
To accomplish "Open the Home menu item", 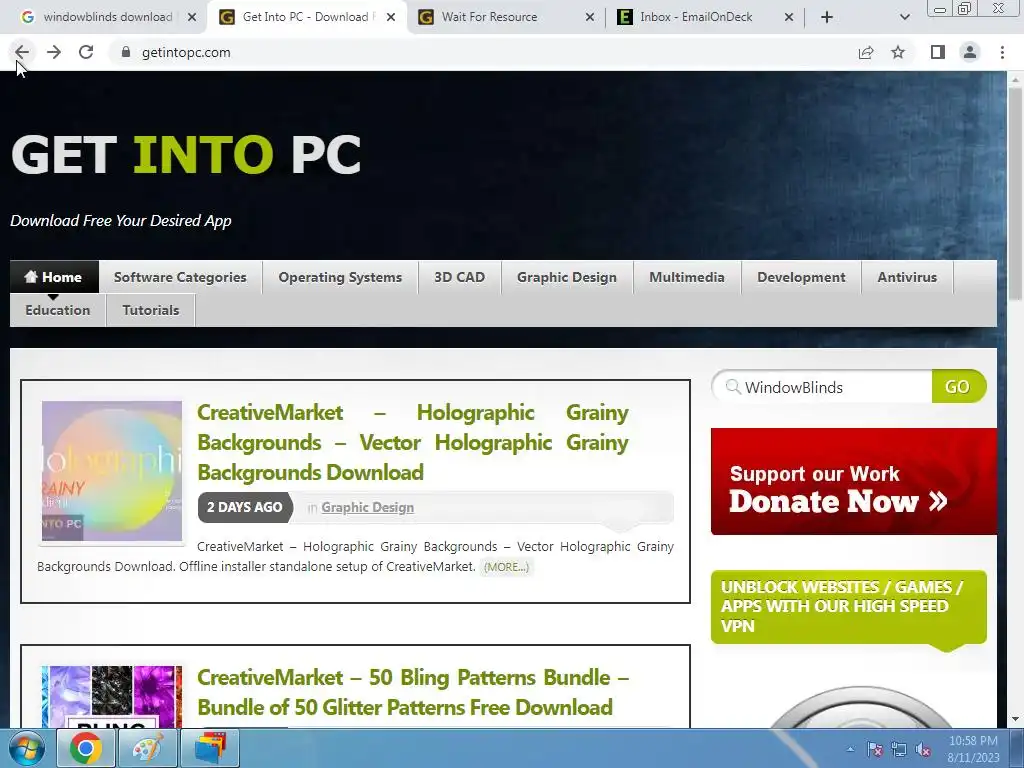I will point(54,277).
